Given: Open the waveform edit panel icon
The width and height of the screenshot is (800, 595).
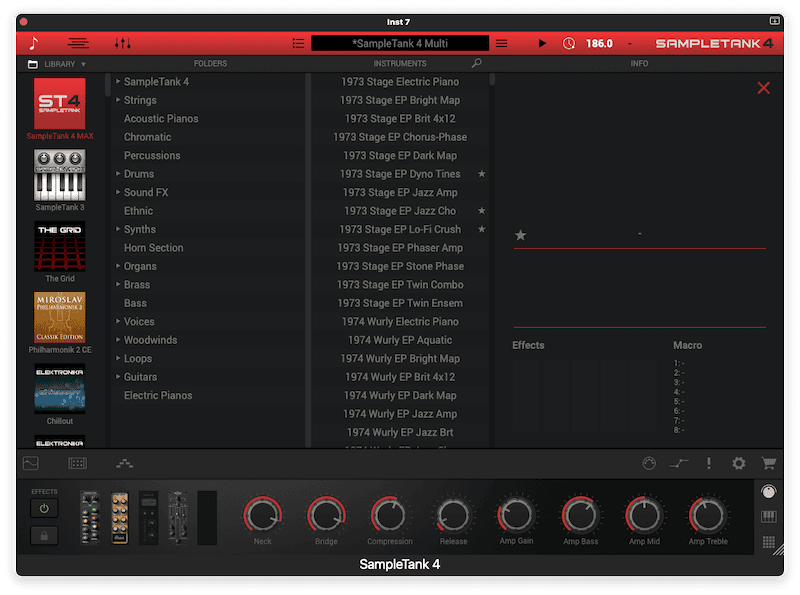Looking at the screenshot, I should click(31, 463).
